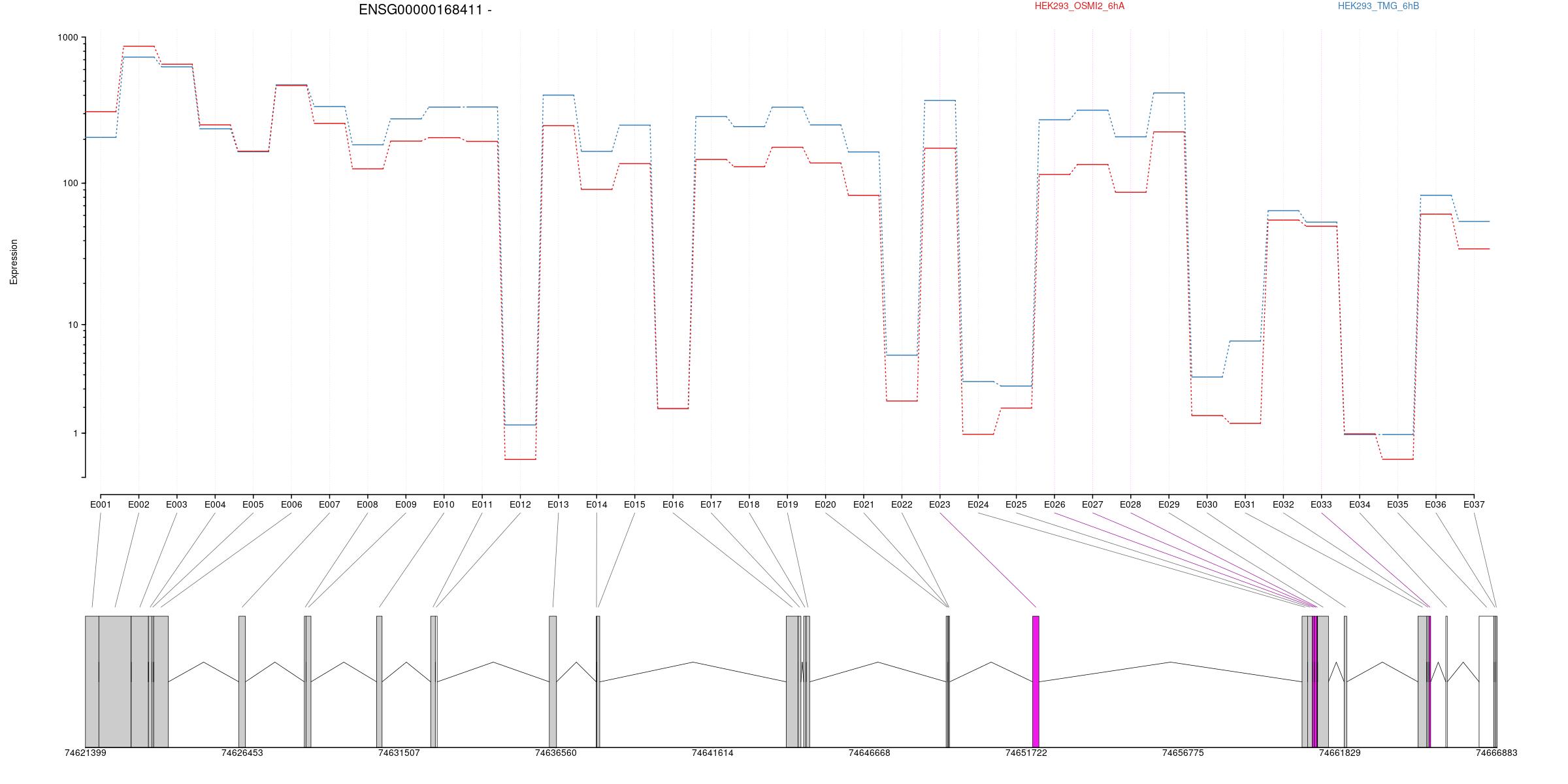Click exon label E030
The height and width of the screenshot is (784, 1568).
pos(1207,504)
